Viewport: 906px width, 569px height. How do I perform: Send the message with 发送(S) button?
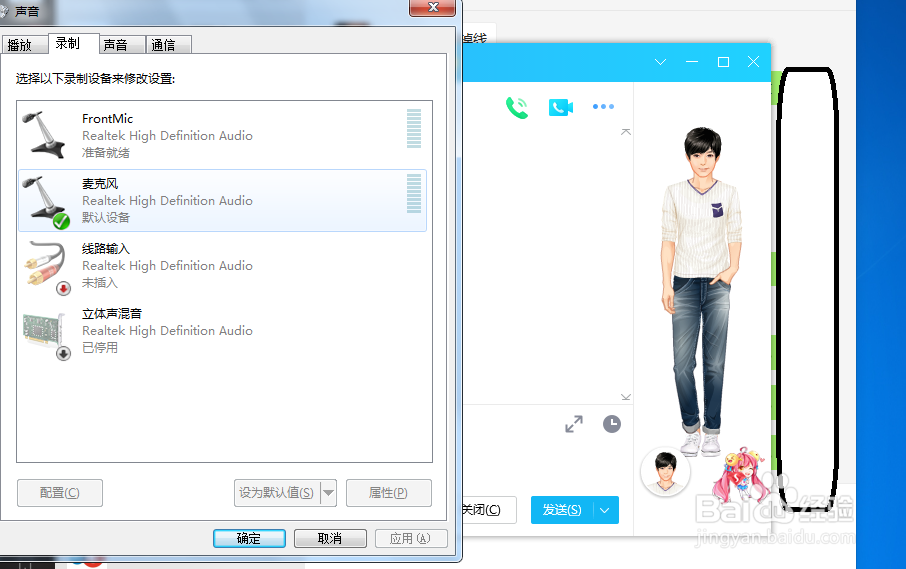pos(562,510)
